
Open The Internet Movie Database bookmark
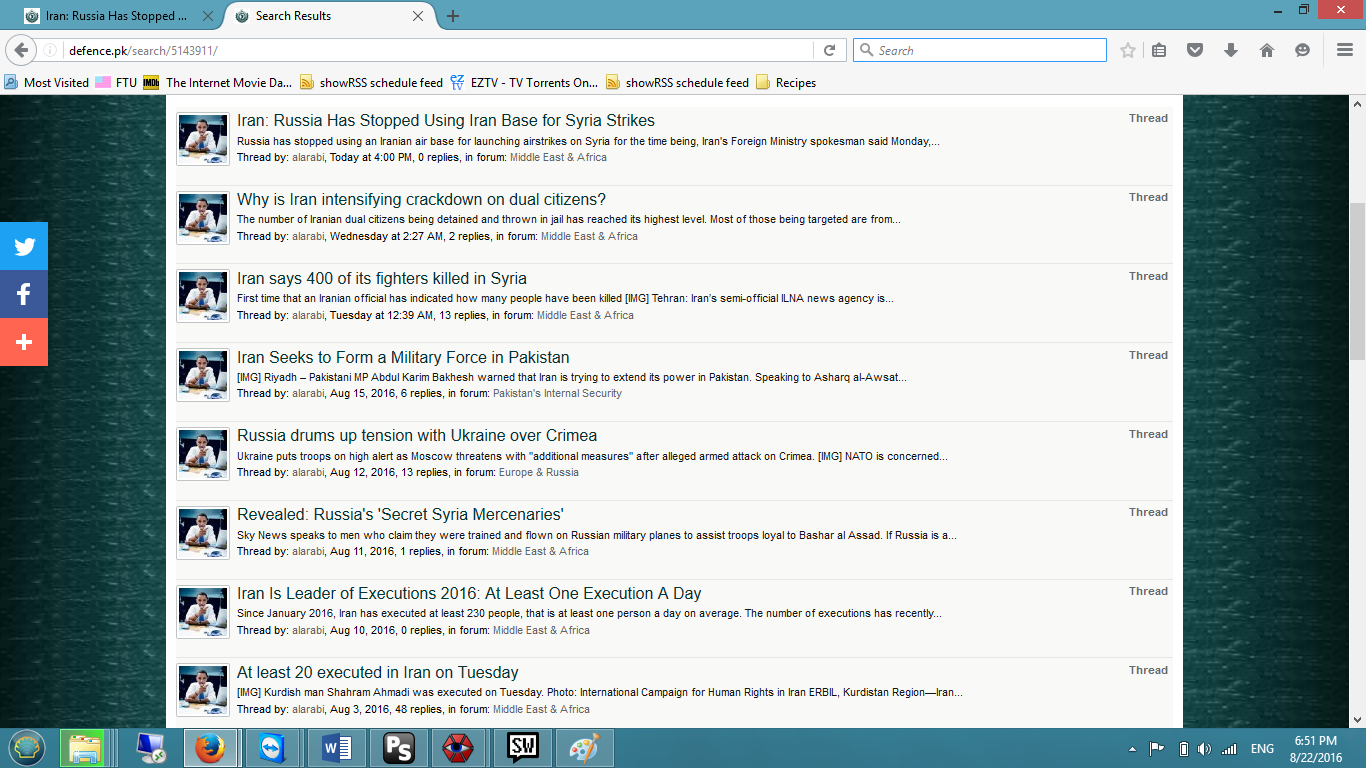pos(218,83)
